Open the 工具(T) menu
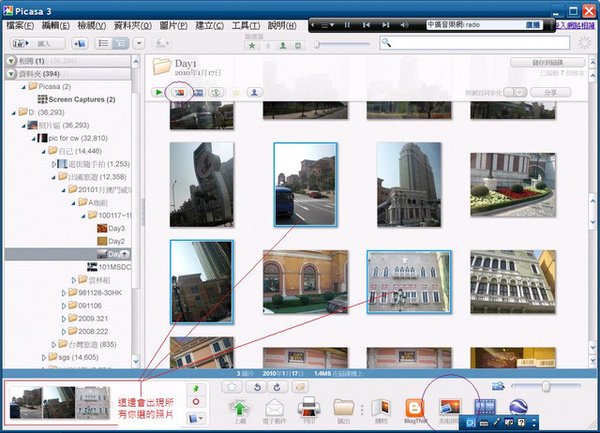The width and height of the screenshot is (600, 433). point(246,26)
